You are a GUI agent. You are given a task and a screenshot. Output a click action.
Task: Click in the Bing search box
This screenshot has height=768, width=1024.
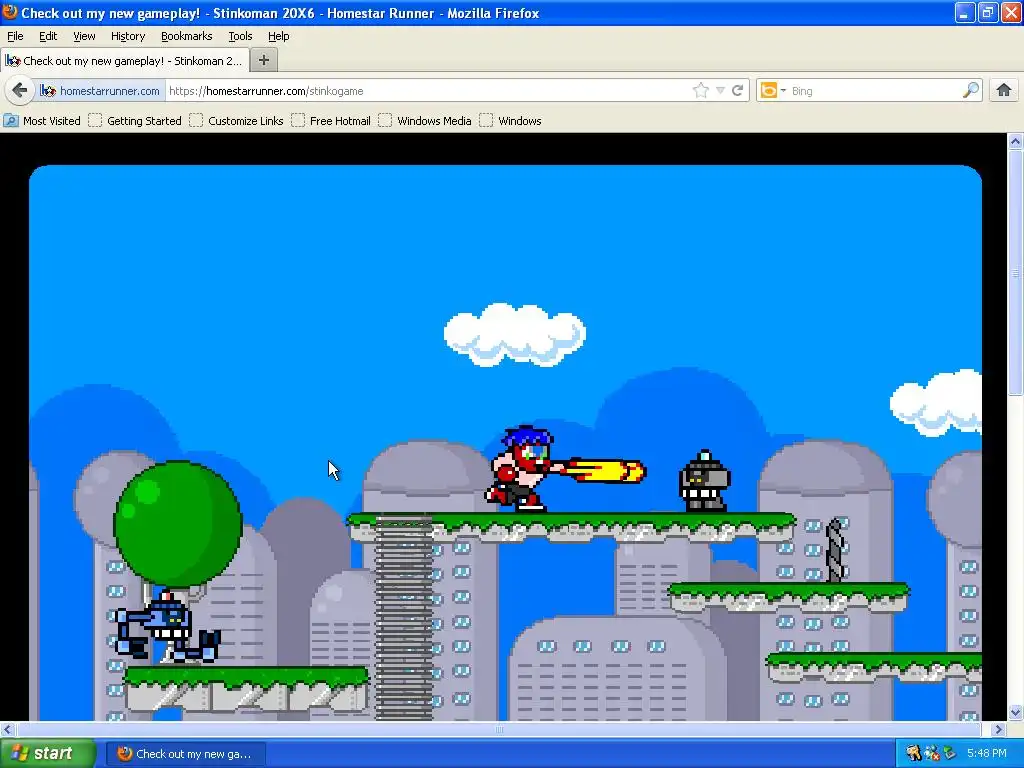pos(875,91)
